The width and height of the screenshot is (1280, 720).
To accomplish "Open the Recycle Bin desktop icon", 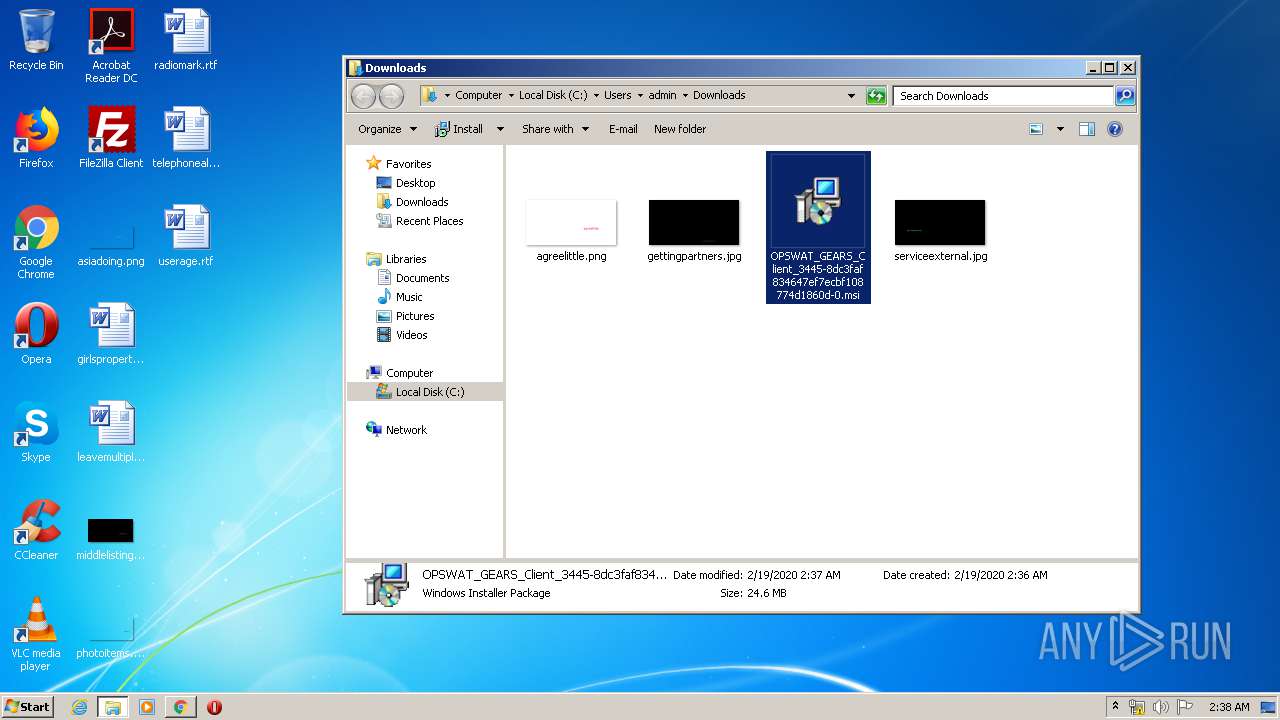I will click(36, 40).
